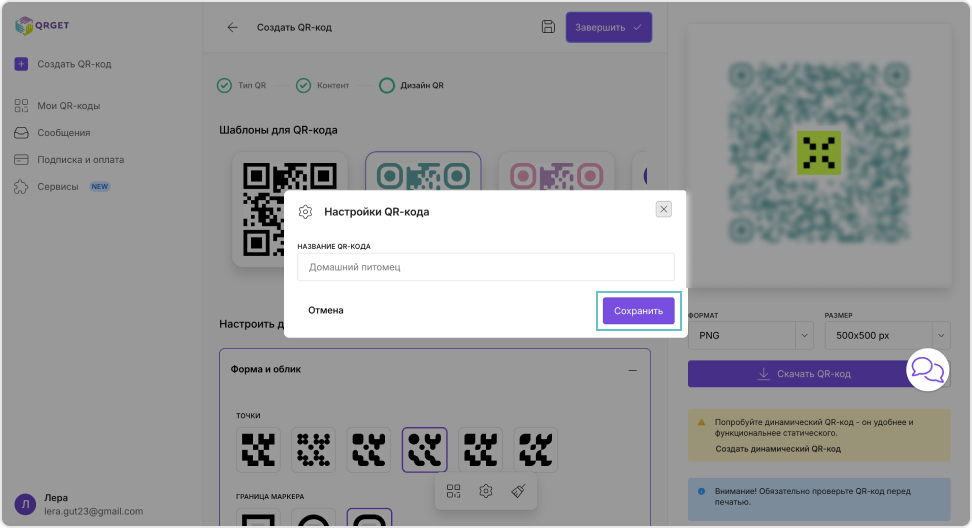The width and height of the screenshot is (972, 528).
Task: Open gear settings in floating toolbar
Action: (x=486, y=491)
